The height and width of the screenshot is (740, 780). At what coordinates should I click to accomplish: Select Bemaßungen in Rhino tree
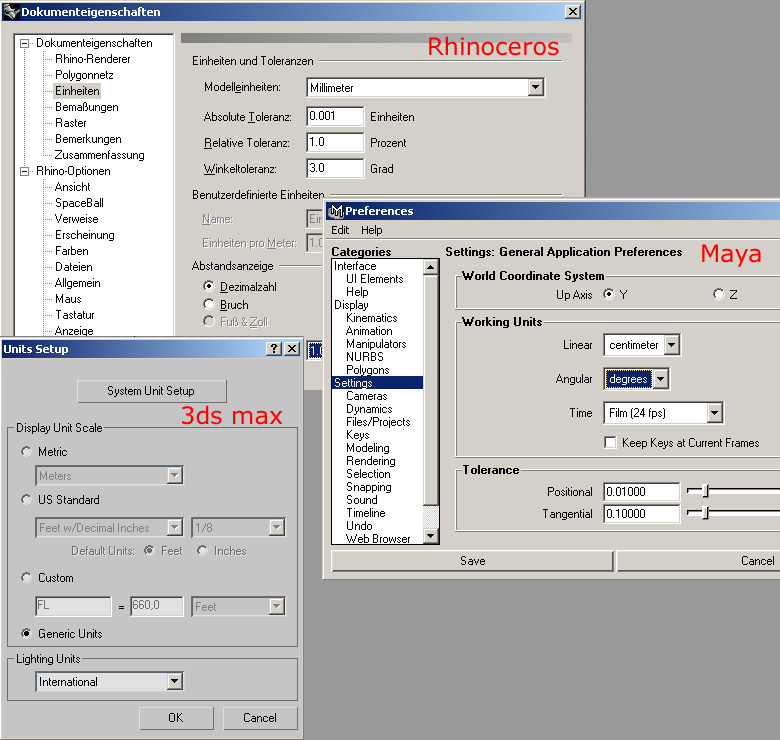[x=87, y=107]
